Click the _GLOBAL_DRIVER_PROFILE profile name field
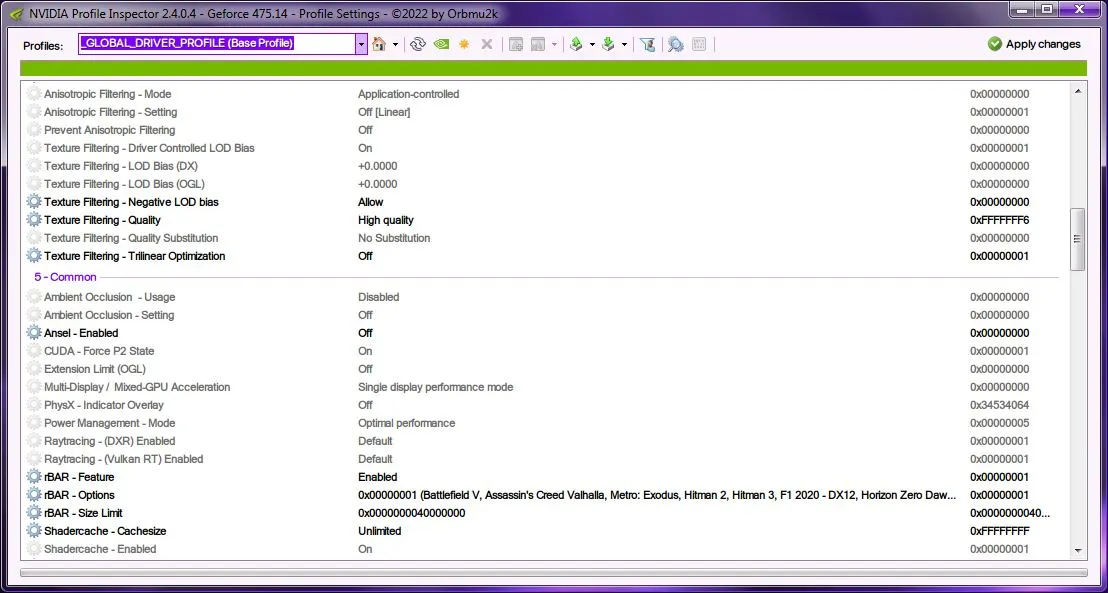This screenshot has height=593, width=1108. click(x=217, y=44)
